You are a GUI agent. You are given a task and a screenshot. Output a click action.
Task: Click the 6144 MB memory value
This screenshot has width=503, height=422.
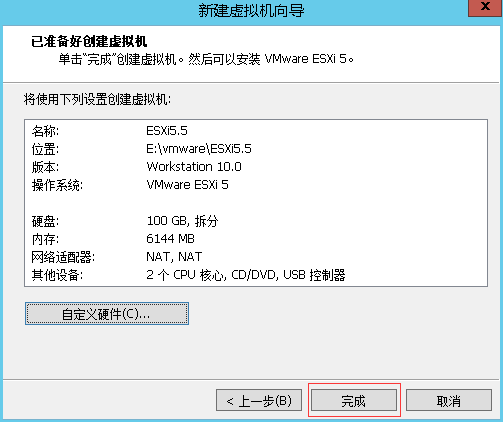[170, 239]
